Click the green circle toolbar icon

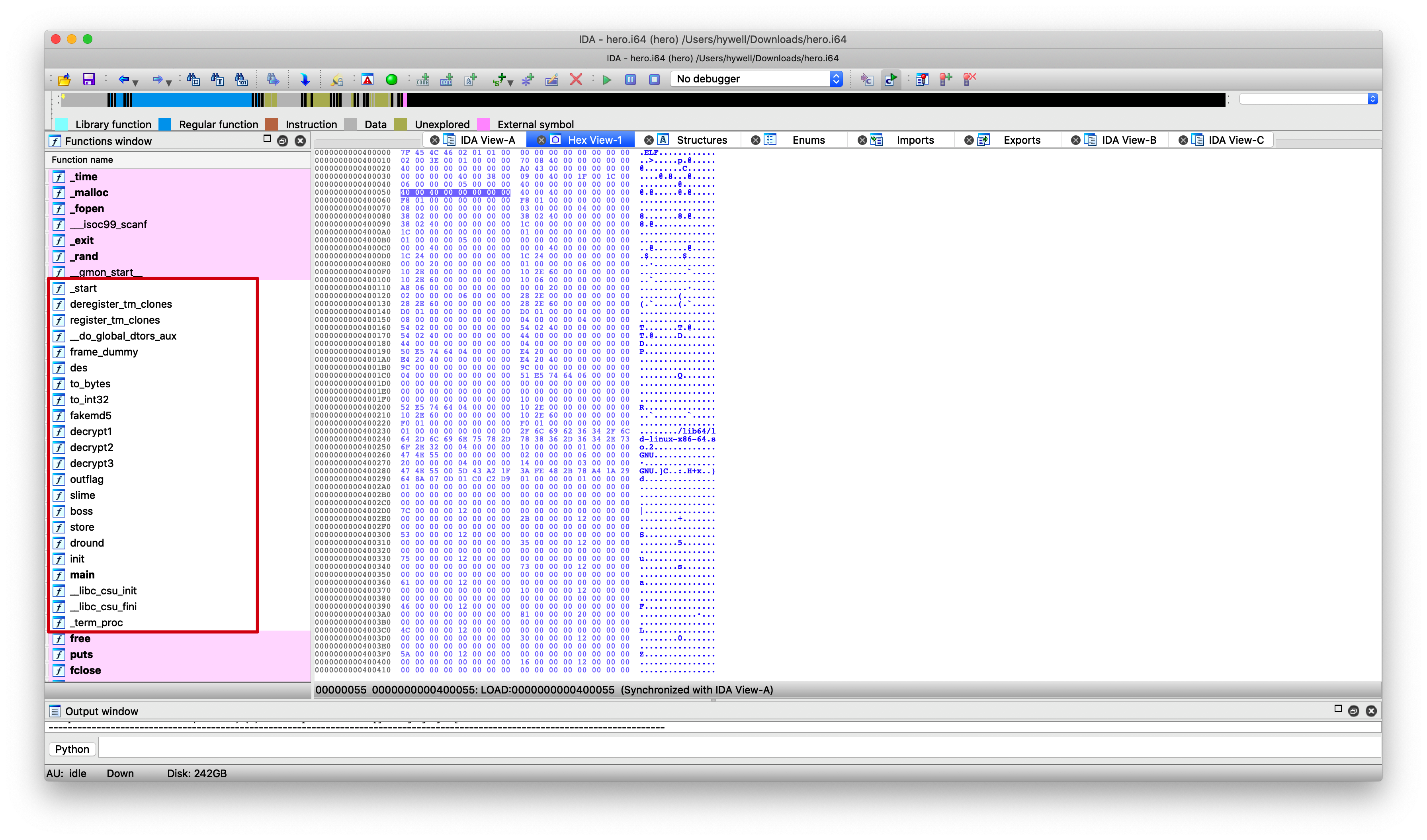click(391, 80)
